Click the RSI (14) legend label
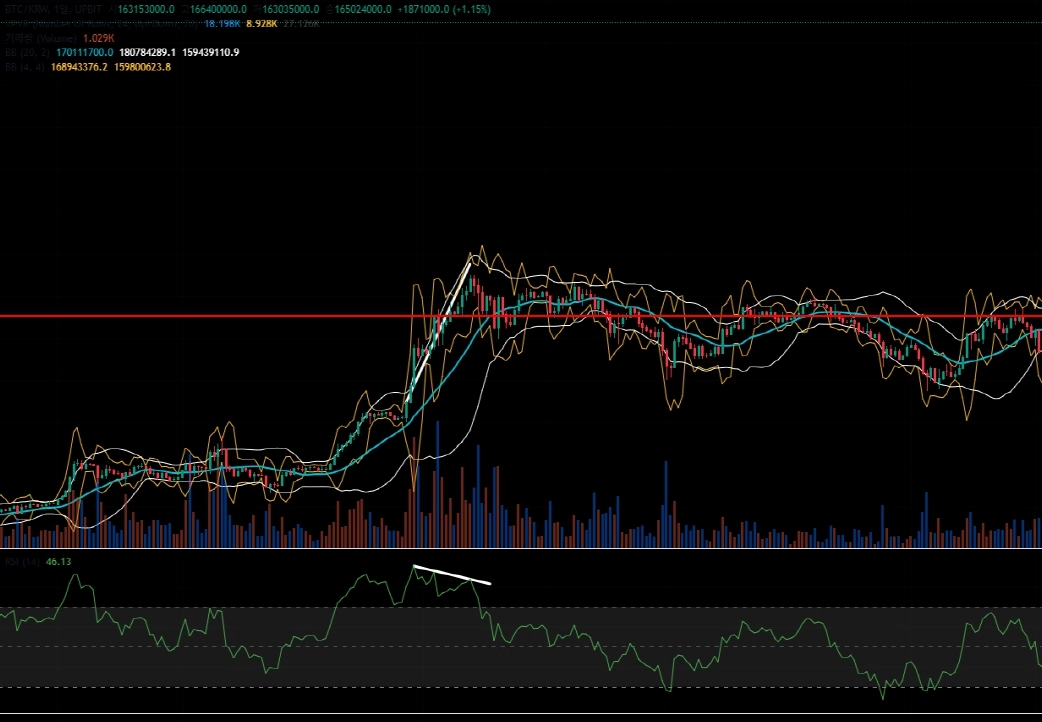 tap(23, 562)
